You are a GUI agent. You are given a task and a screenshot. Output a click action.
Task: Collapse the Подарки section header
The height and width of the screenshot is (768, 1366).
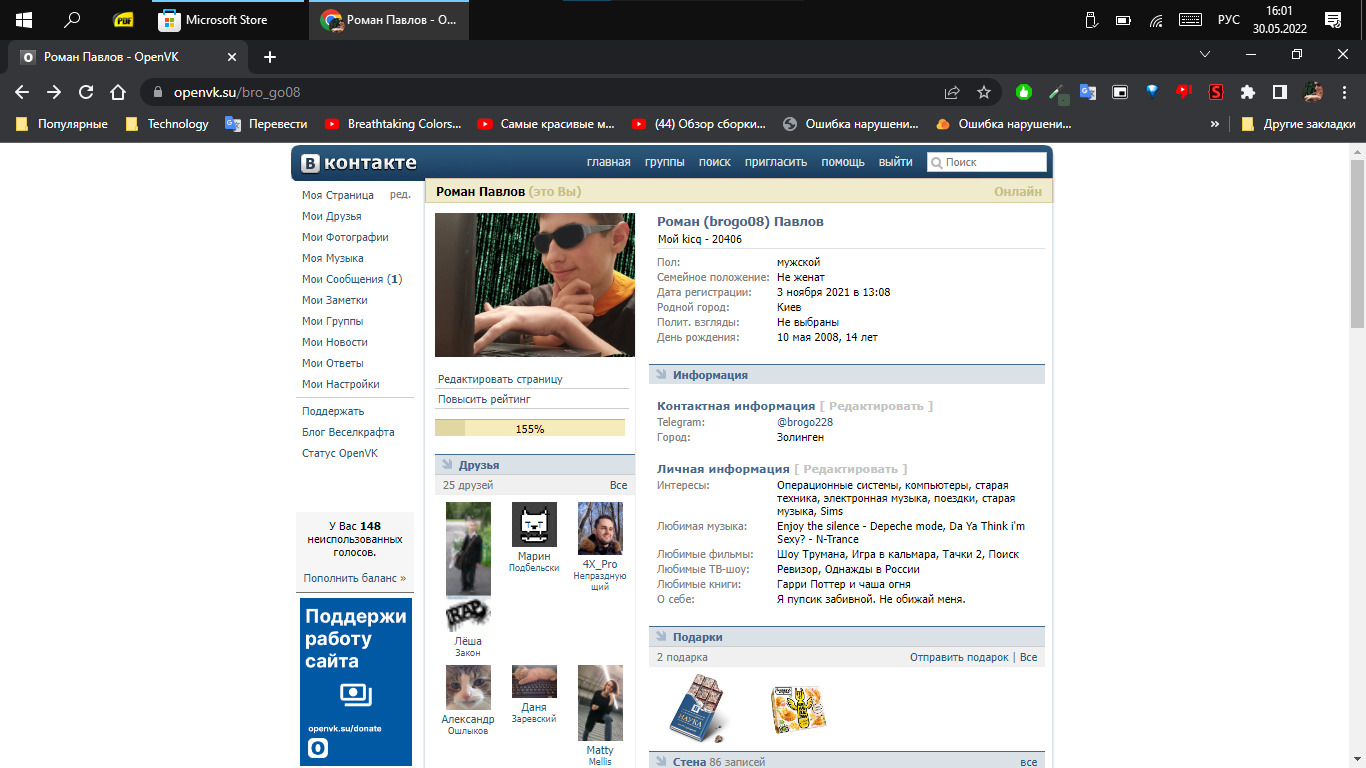coord(847,637)
